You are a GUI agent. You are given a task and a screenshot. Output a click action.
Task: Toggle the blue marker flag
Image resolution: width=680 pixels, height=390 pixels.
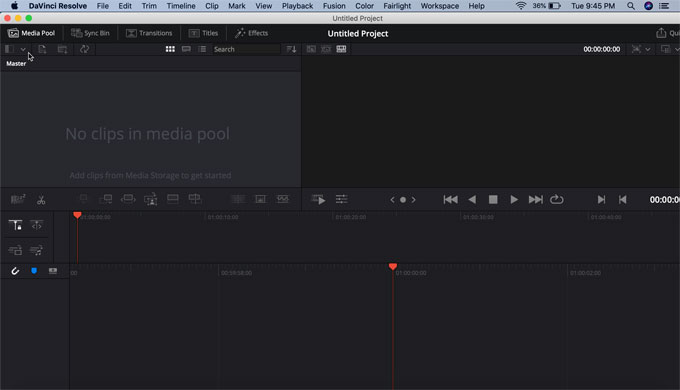click(x=34, y=271)
